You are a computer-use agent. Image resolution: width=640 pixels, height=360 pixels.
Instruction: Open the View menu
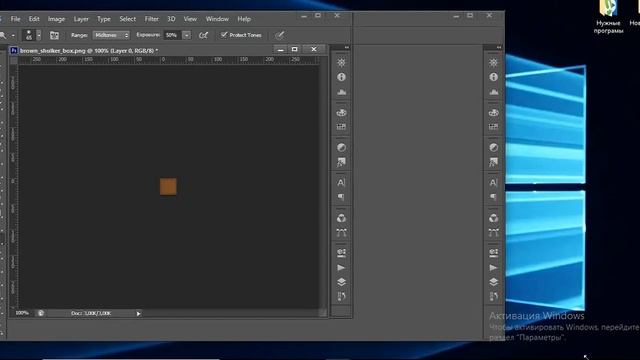(190, 19)
